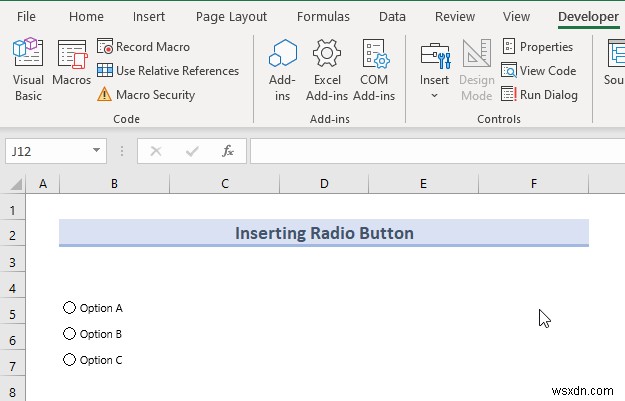Open the Visual Basic editor

coord(28,70)
